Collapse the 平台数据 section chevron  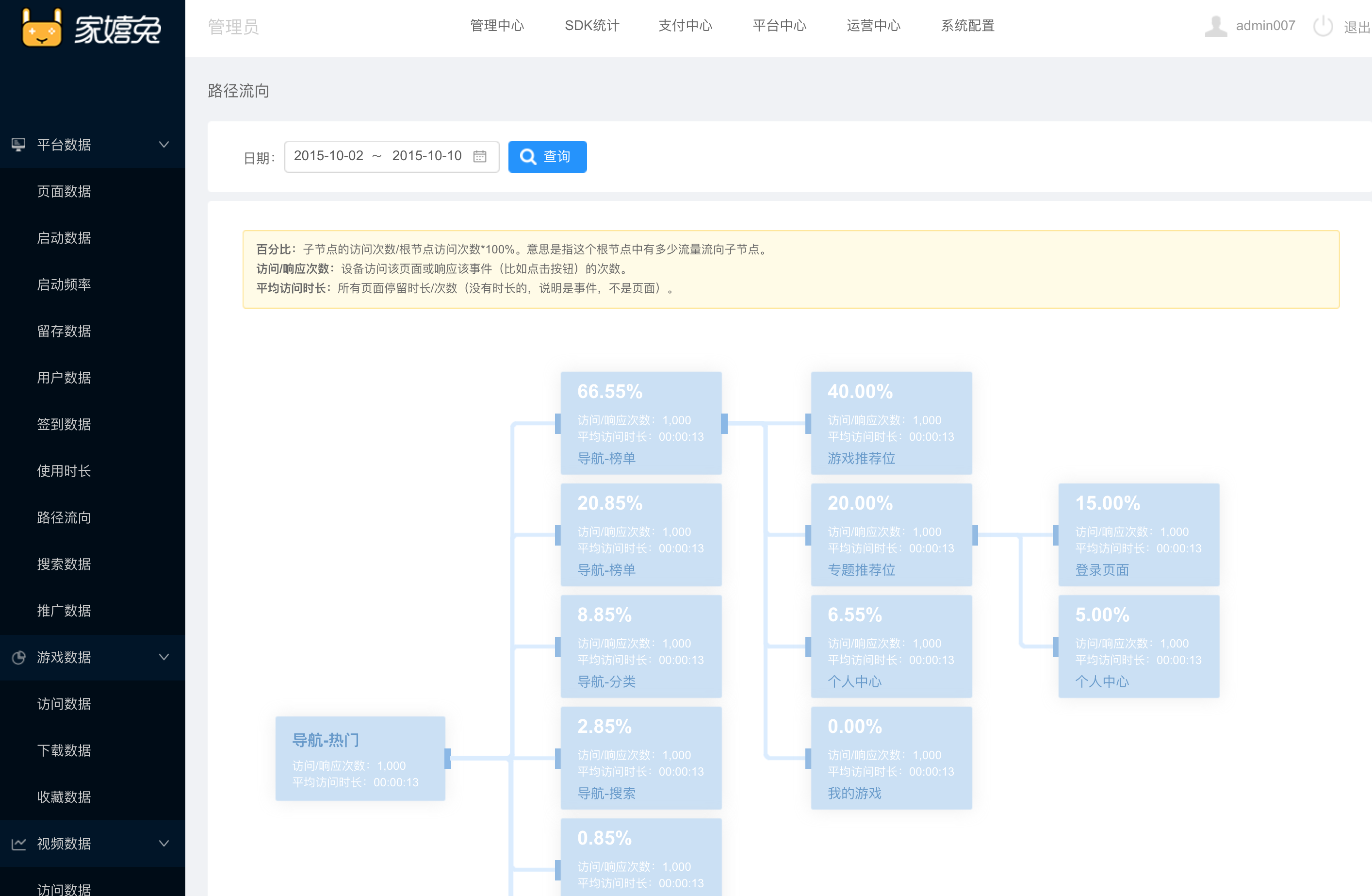tap(163, 144)
